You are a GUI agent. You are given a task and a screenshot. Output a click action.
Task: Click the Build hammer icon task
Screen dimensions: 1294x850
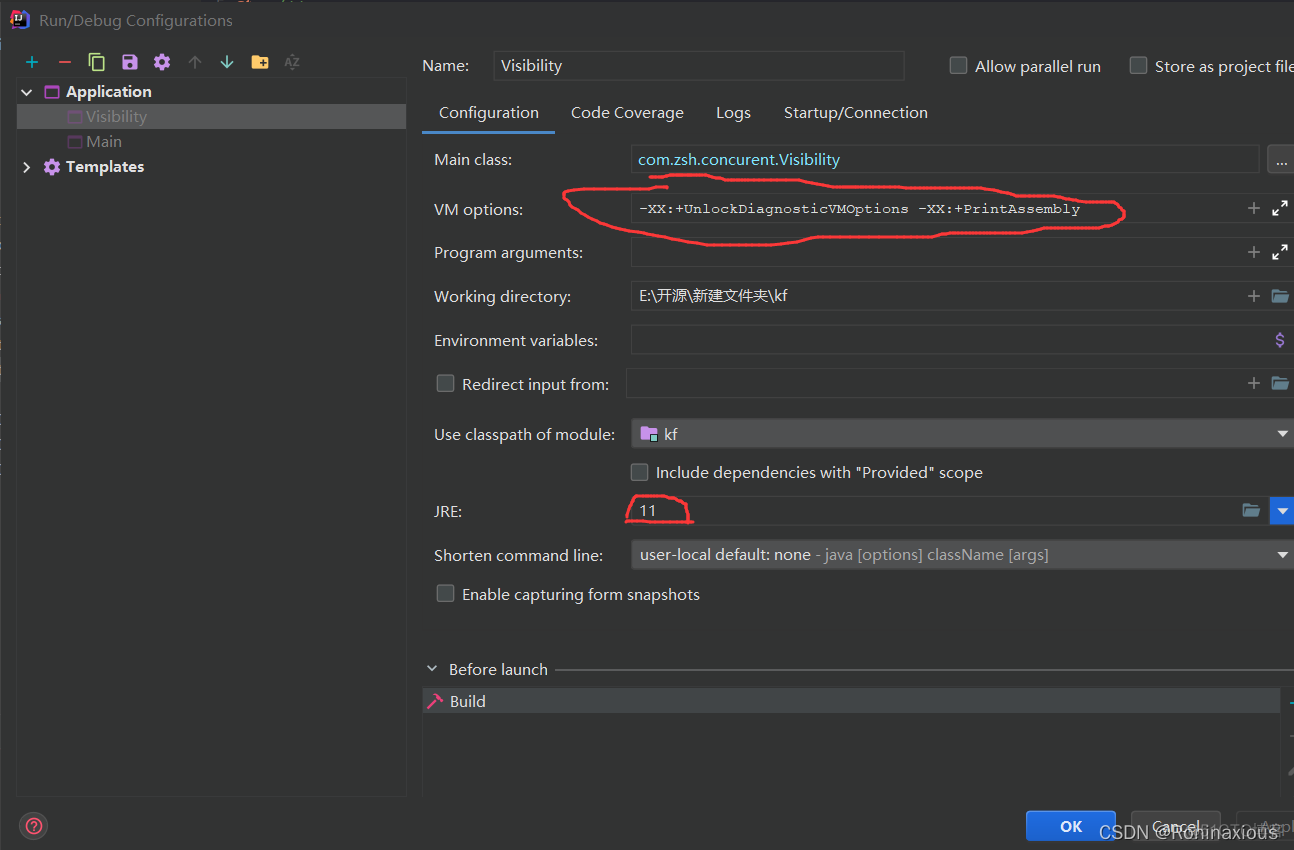[x=435, y=701]
